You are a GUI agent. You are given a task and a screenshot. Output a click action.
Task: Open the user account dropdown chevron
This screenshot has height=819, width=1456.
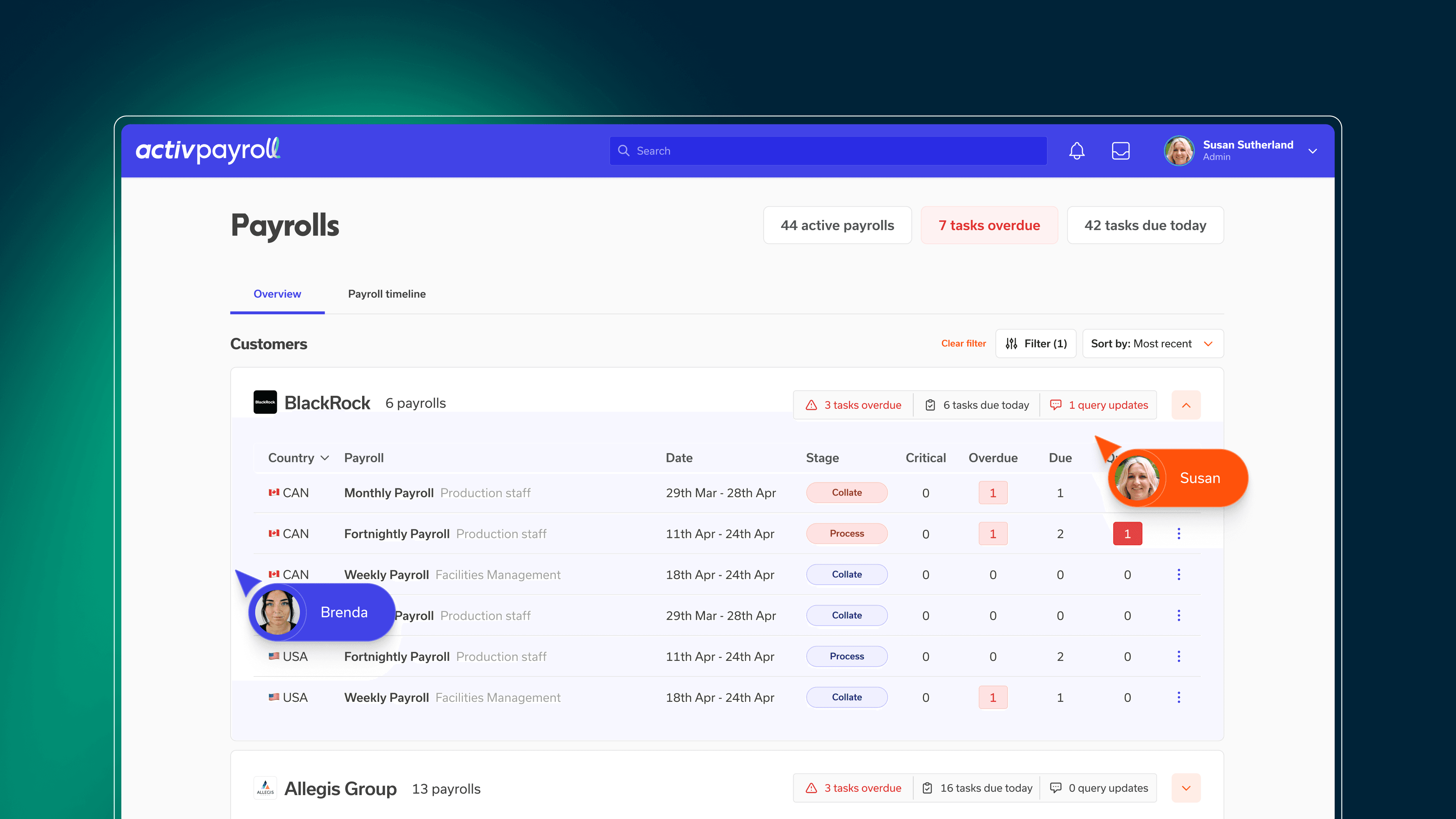pyautogui.click(x=1312, y=152)
